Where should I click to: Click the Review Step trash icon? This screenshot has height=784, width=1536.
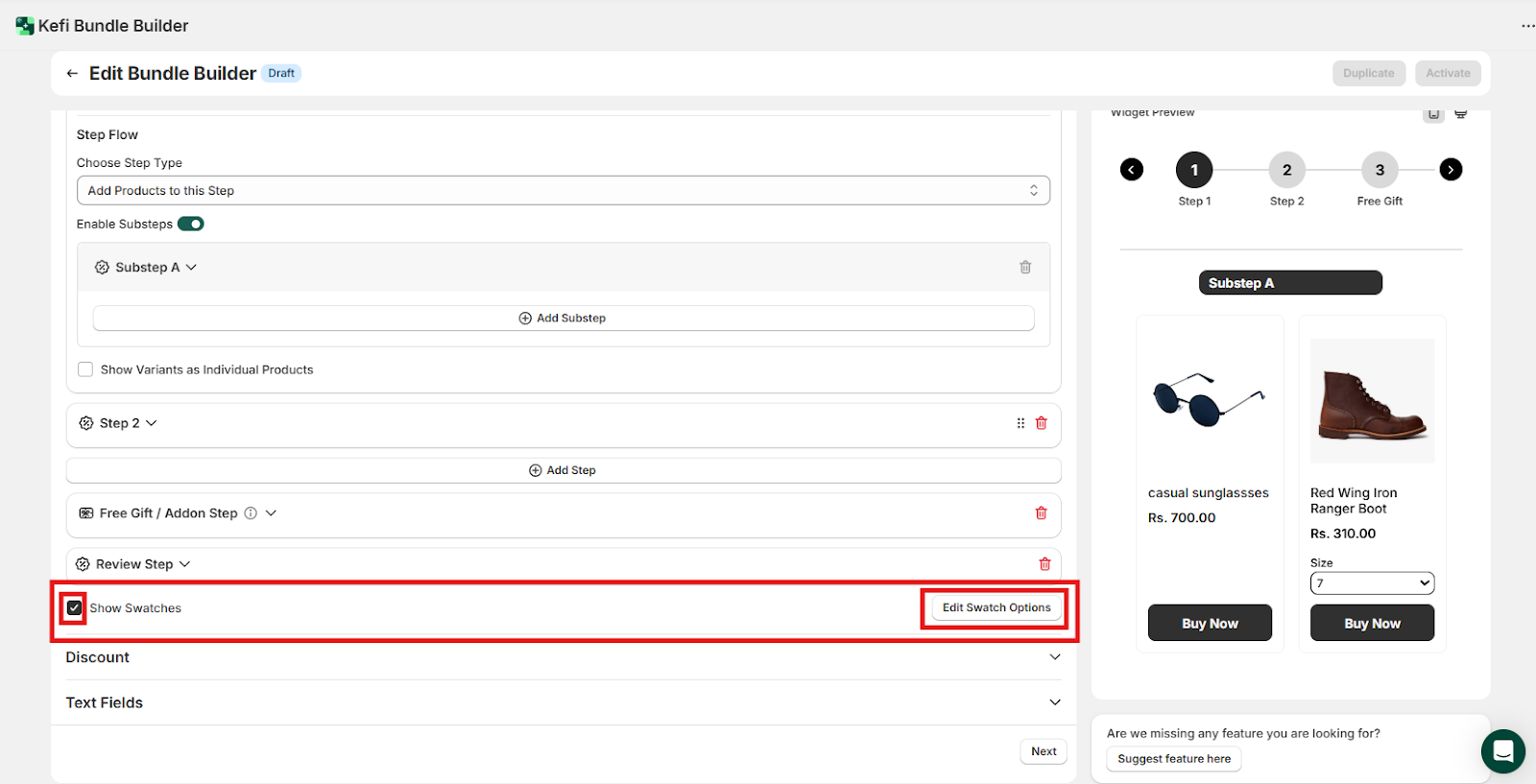click(1044, 564)
